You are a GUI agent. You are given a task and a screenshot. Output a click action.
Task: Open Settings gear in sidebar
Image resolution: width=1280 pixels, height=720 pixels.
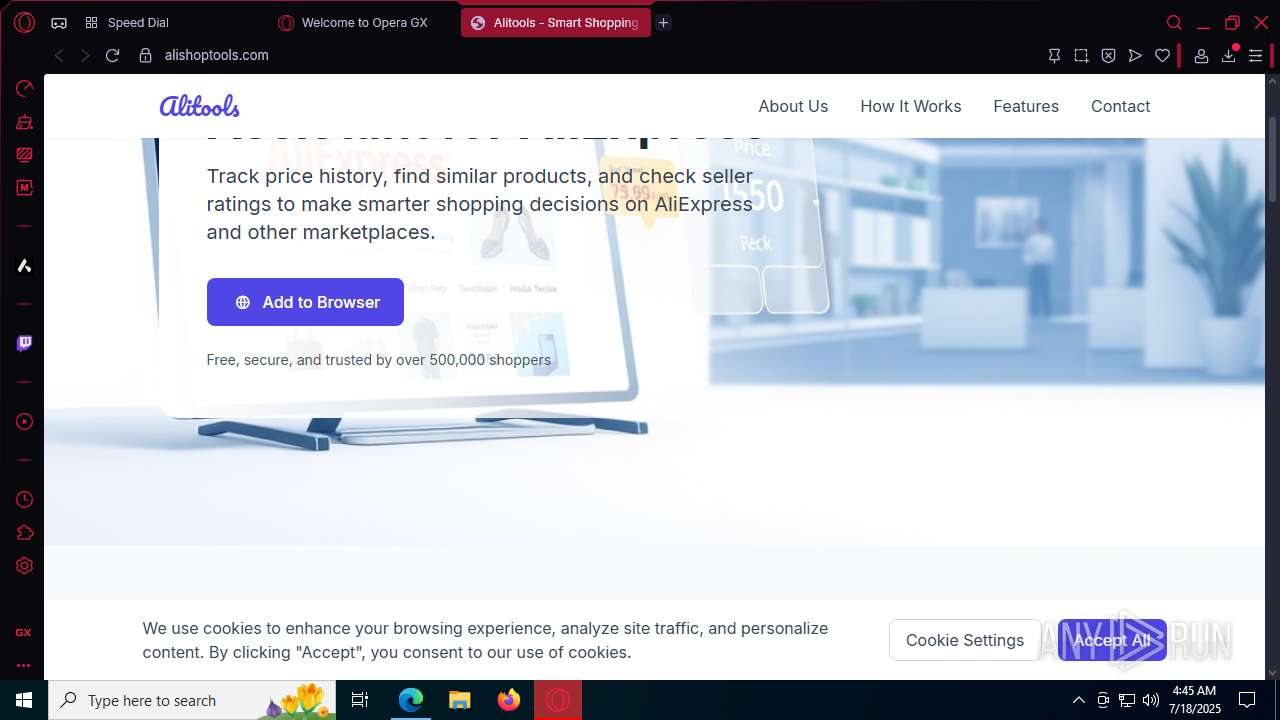[24, 565]
